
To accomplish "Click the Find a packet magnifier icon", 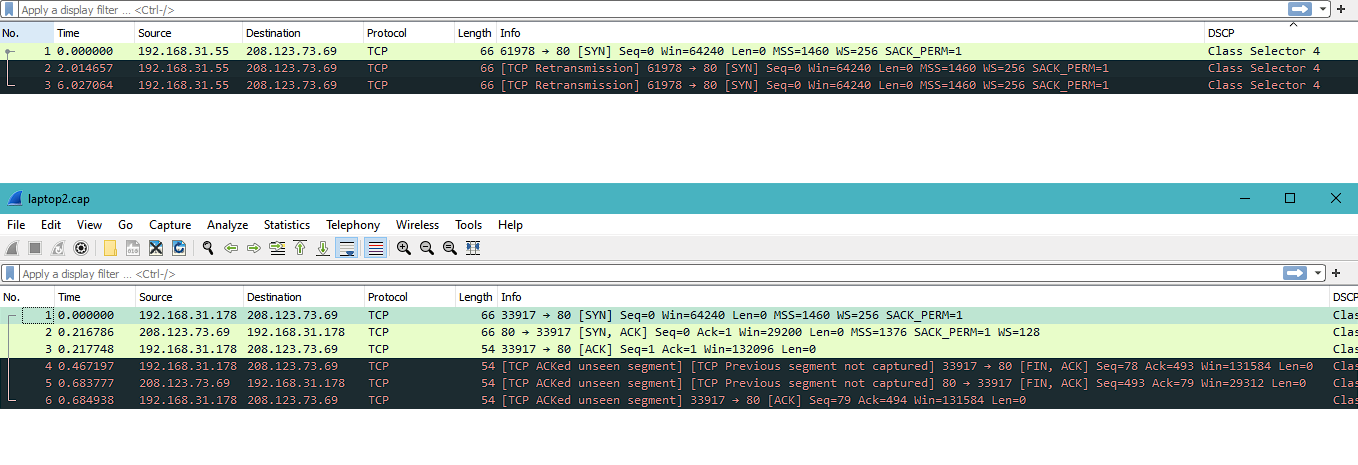I will pyautogui.click(x=208, y=248).
